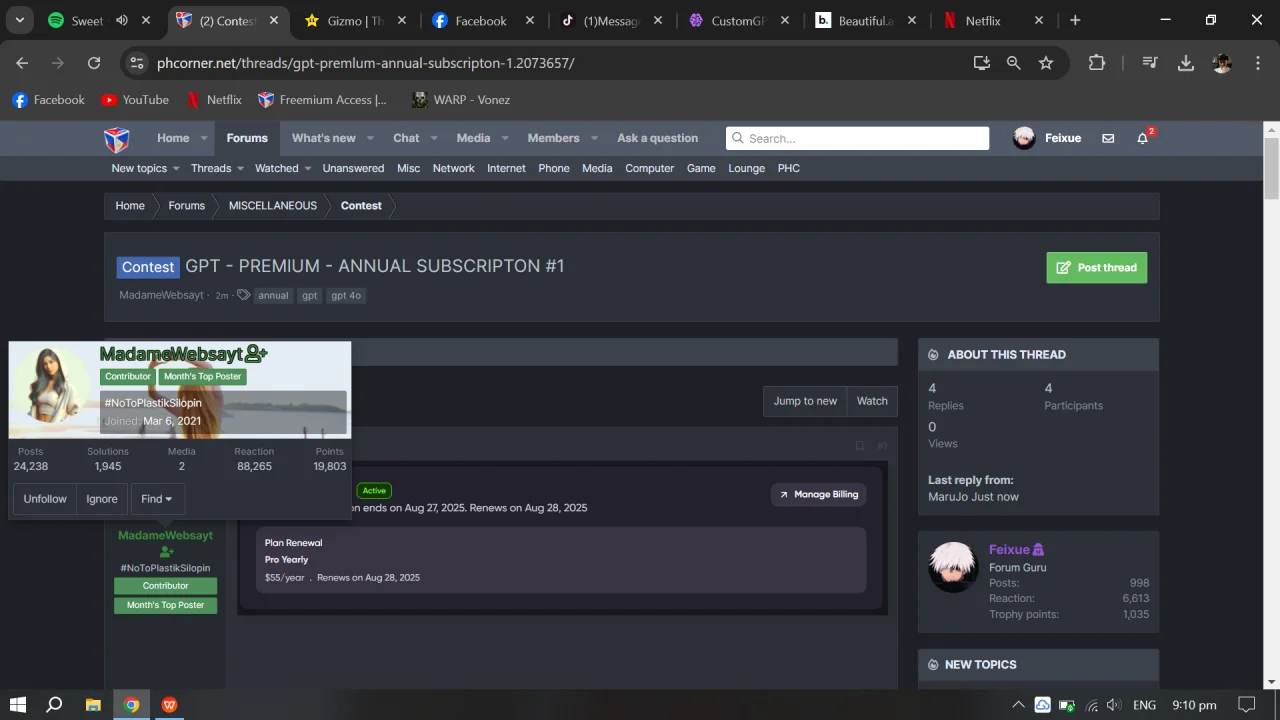Expand the Chat dropdown arrow

pyautogui.click(x=434, y=138)
